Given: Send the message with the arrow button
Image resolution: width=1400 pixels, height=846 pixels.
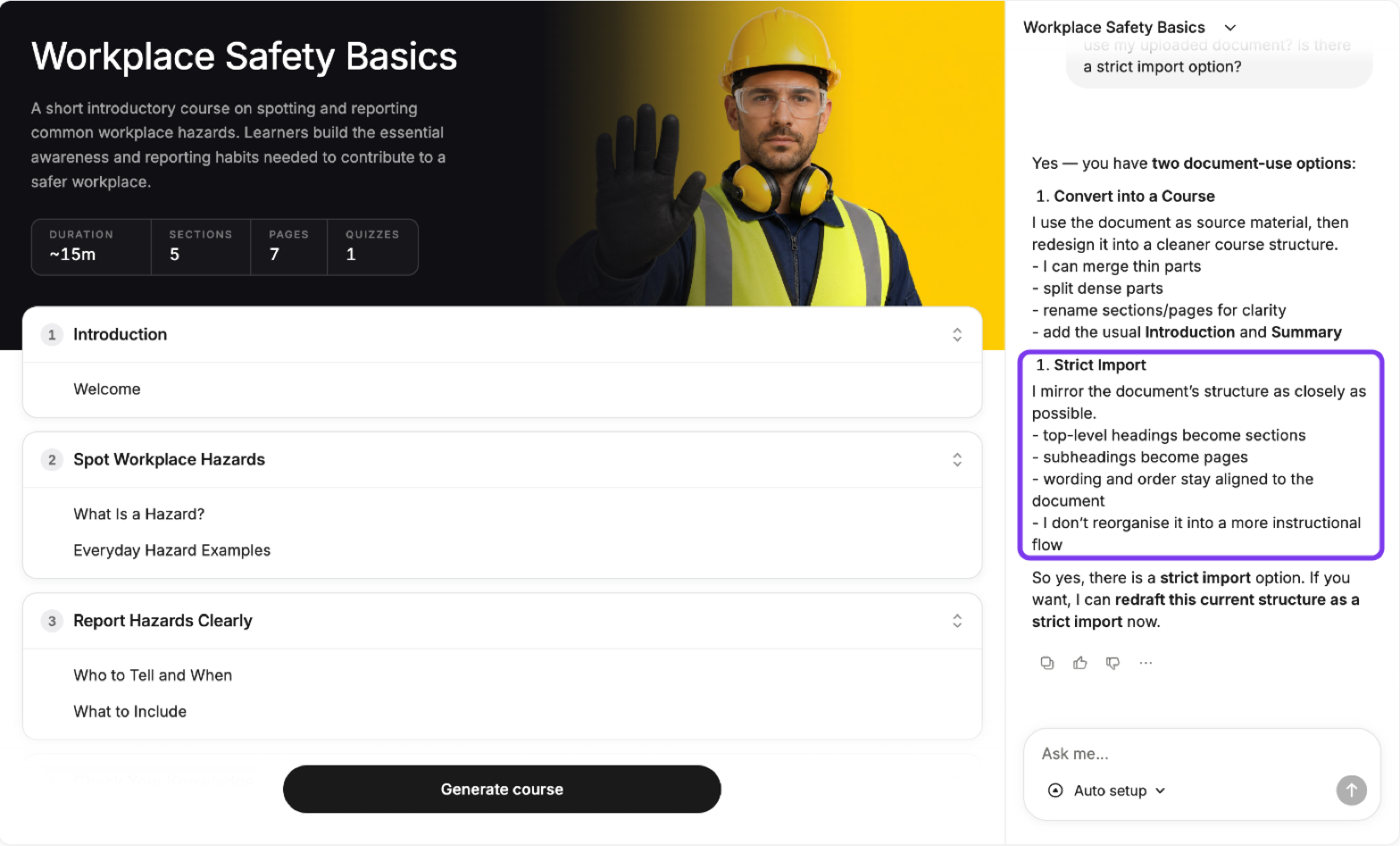Looking at the screenshot, I should 1351,790.
